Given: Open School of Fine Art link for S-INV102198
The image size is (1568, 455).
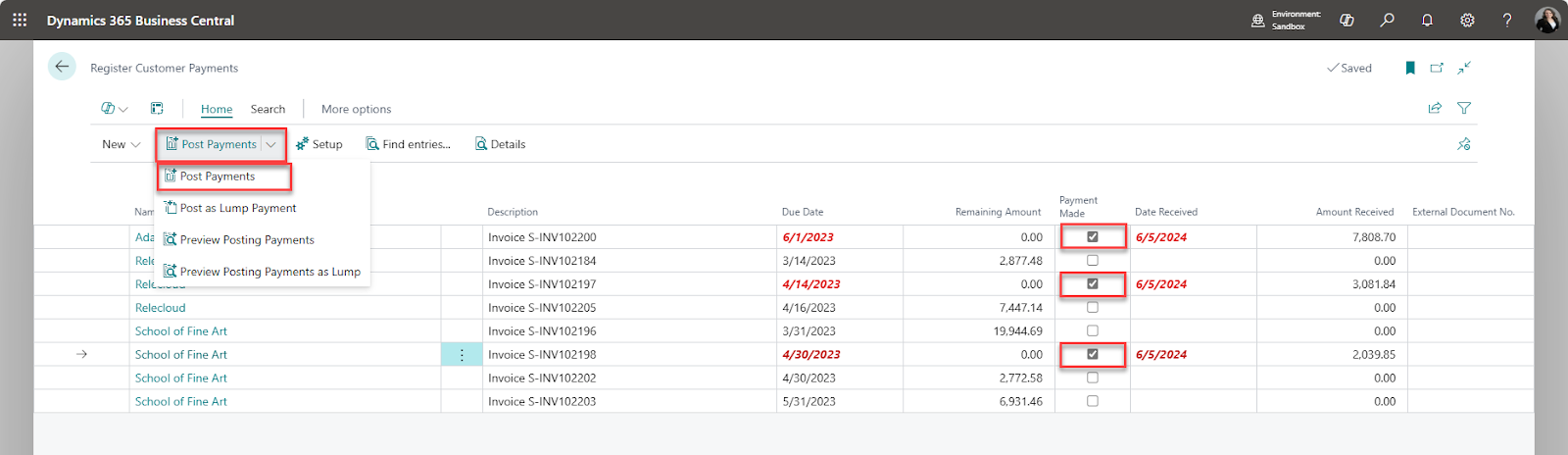Looking at the screenshot, I should [180, 355].
